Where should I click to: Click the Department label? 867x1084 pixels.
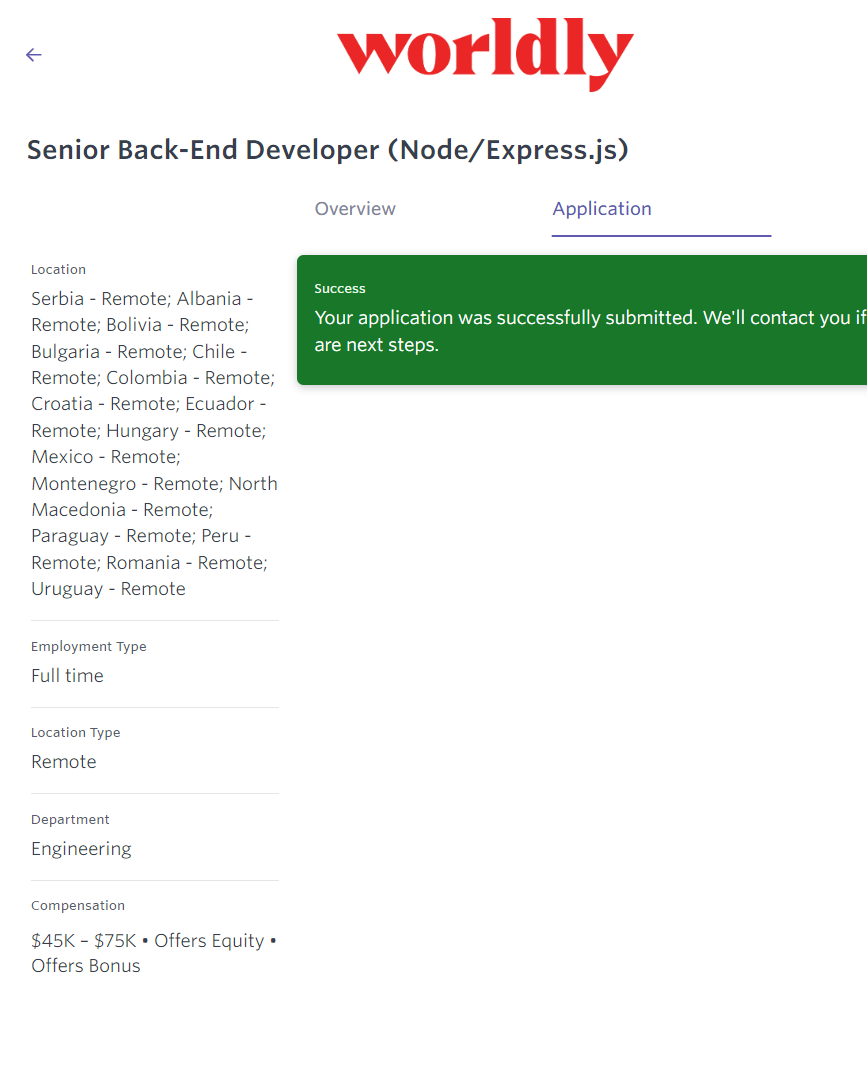point(70,820)
